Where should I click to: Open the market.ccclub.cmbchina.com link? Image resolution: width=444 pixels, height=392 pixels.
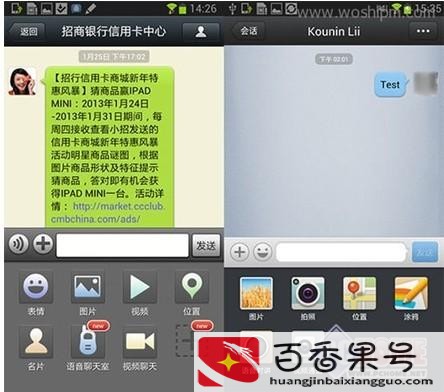tap(107, 213)
